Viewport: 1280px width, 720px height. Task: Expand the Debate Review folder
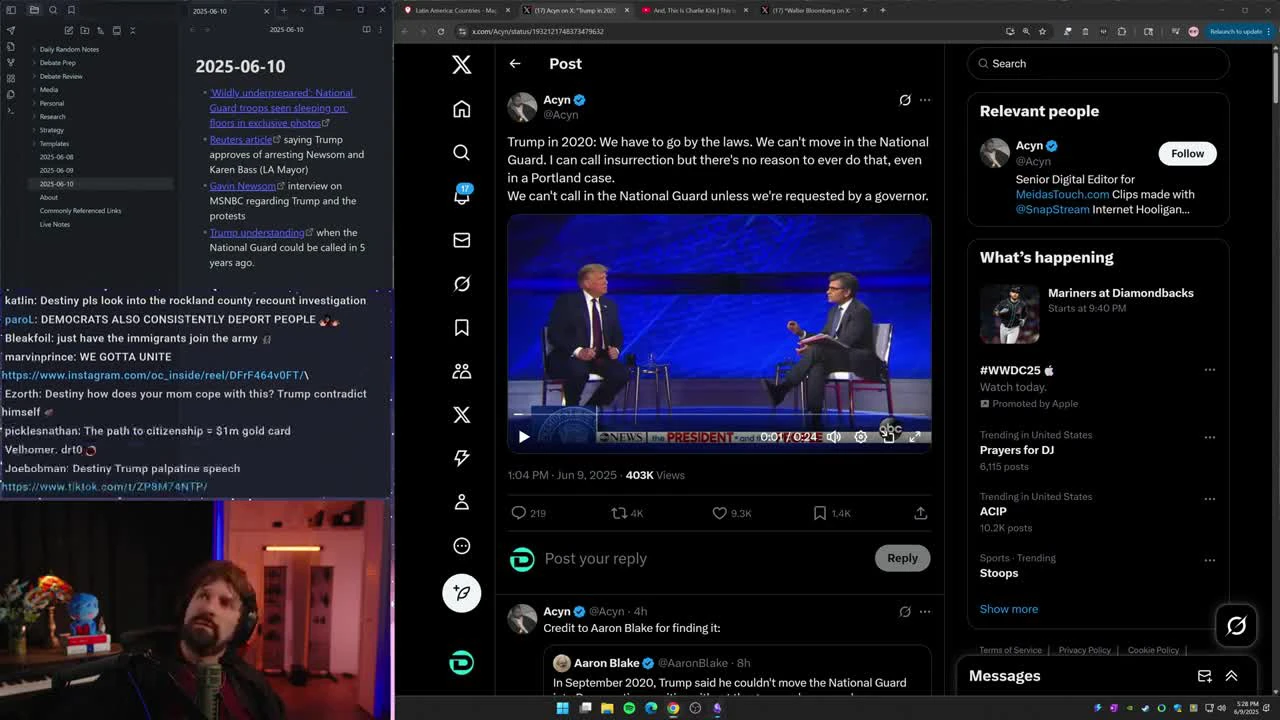[x=61, y=76]
